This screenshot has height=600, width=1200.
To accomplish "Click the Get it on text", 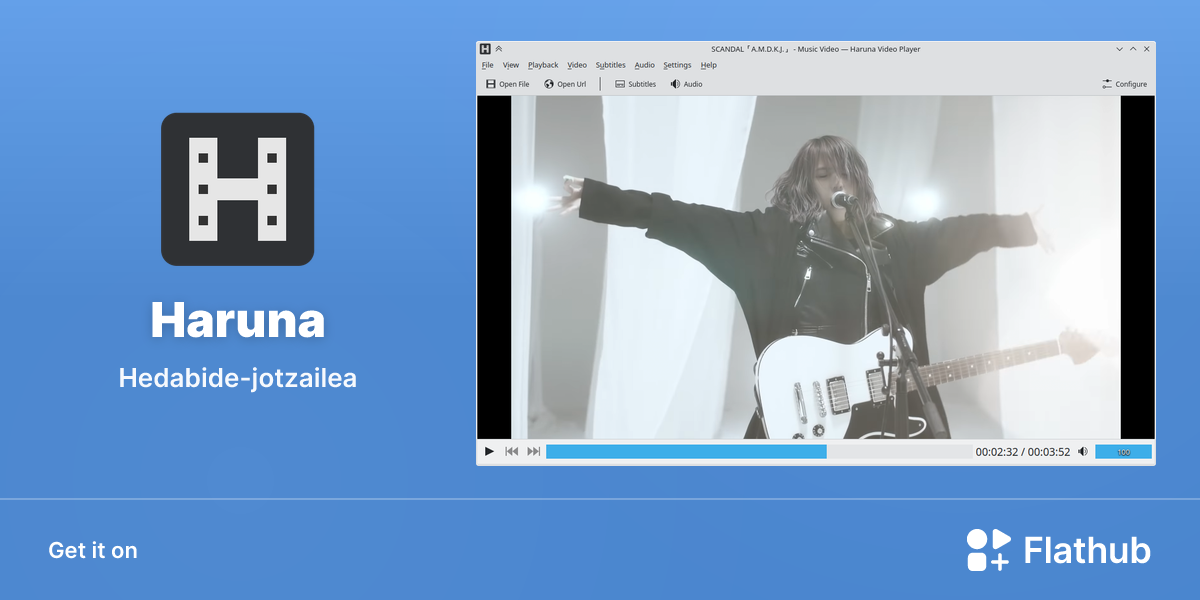I will (93, 550).
